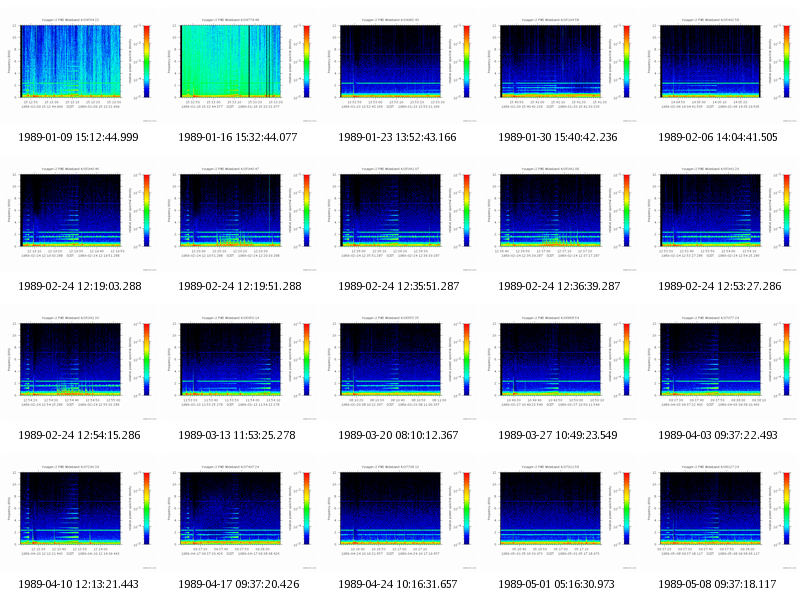
Task: Open the 1989-02-24 12:19:03.288 spectrogram thumbnail
Action: pyautogui.click(x=79, y=217)
